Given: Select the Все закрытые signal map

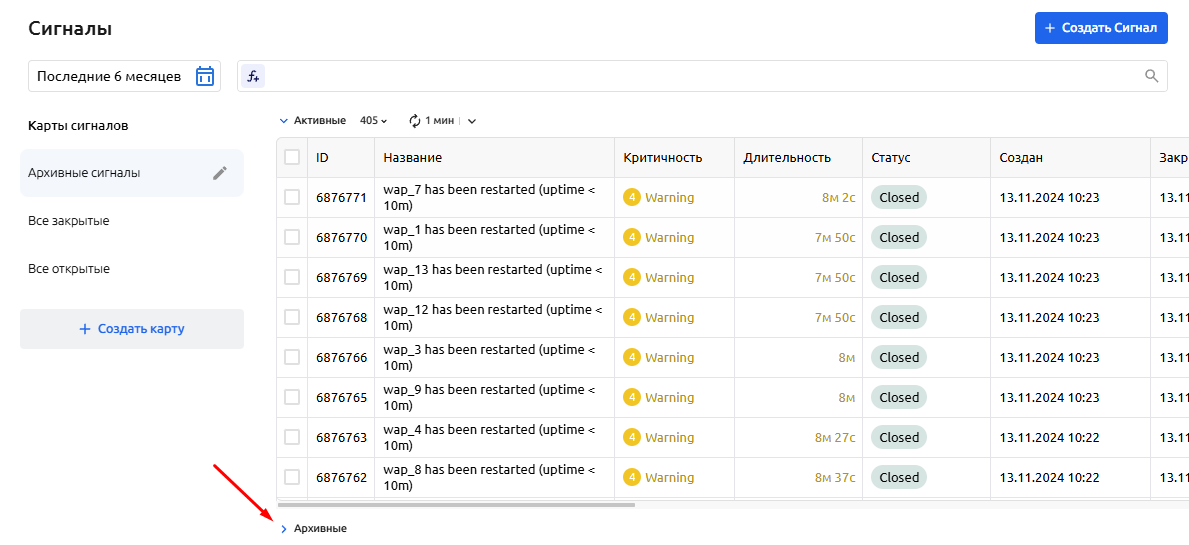Looking at the screenshot, I should 69,221.
